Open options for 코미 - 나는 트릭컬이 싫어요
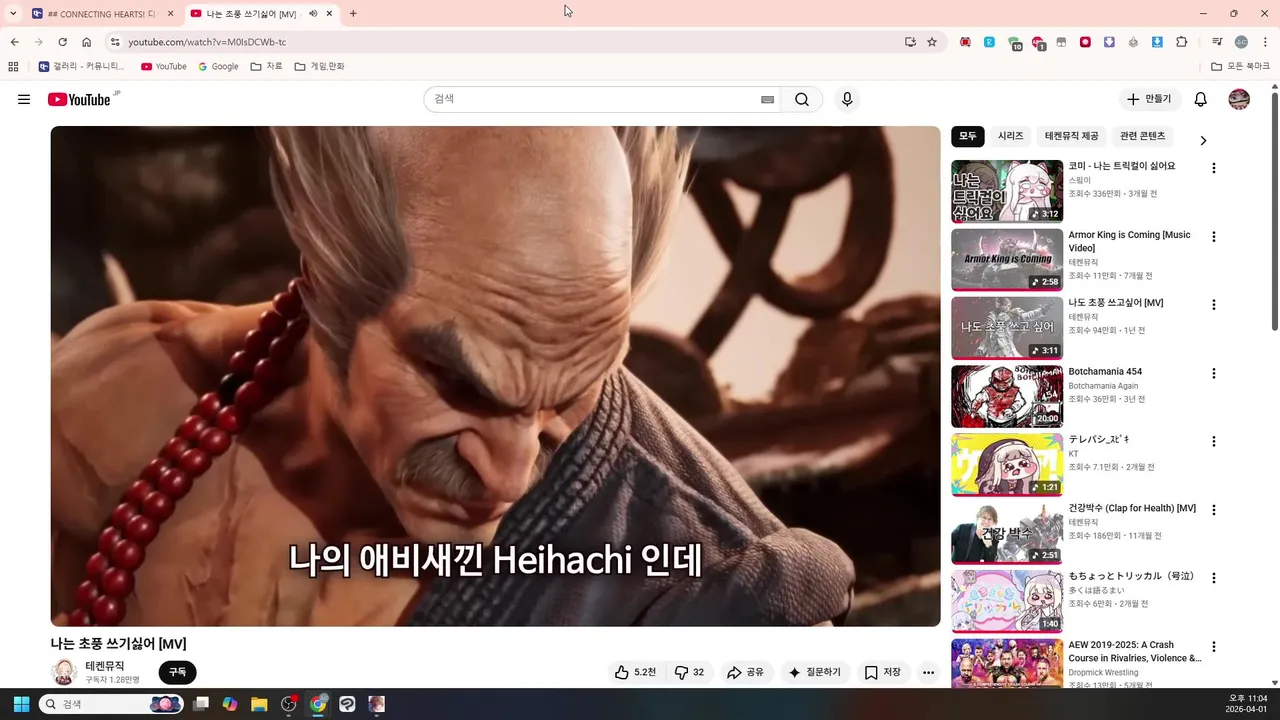This screenshot has width=1280, height=720. (1214, 168)
